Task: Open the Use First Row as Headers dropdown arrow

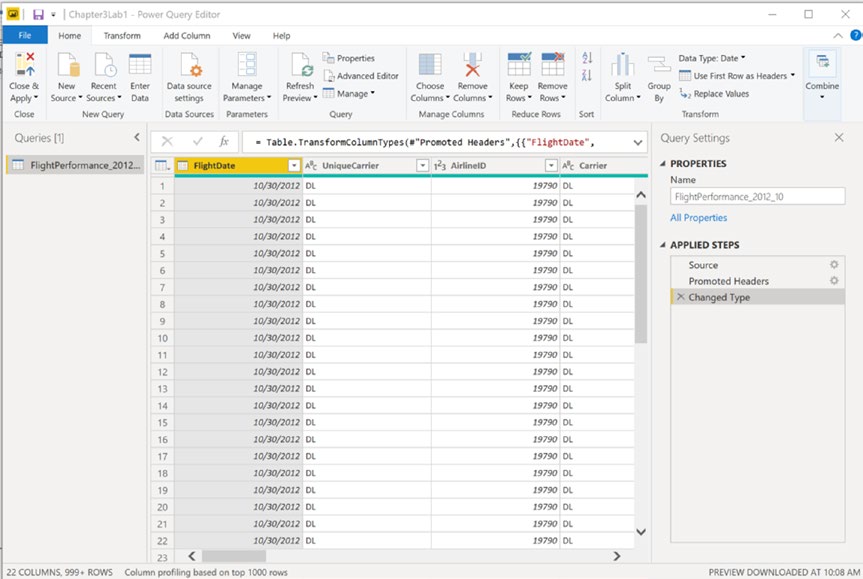Action: [x=793, y=75]
